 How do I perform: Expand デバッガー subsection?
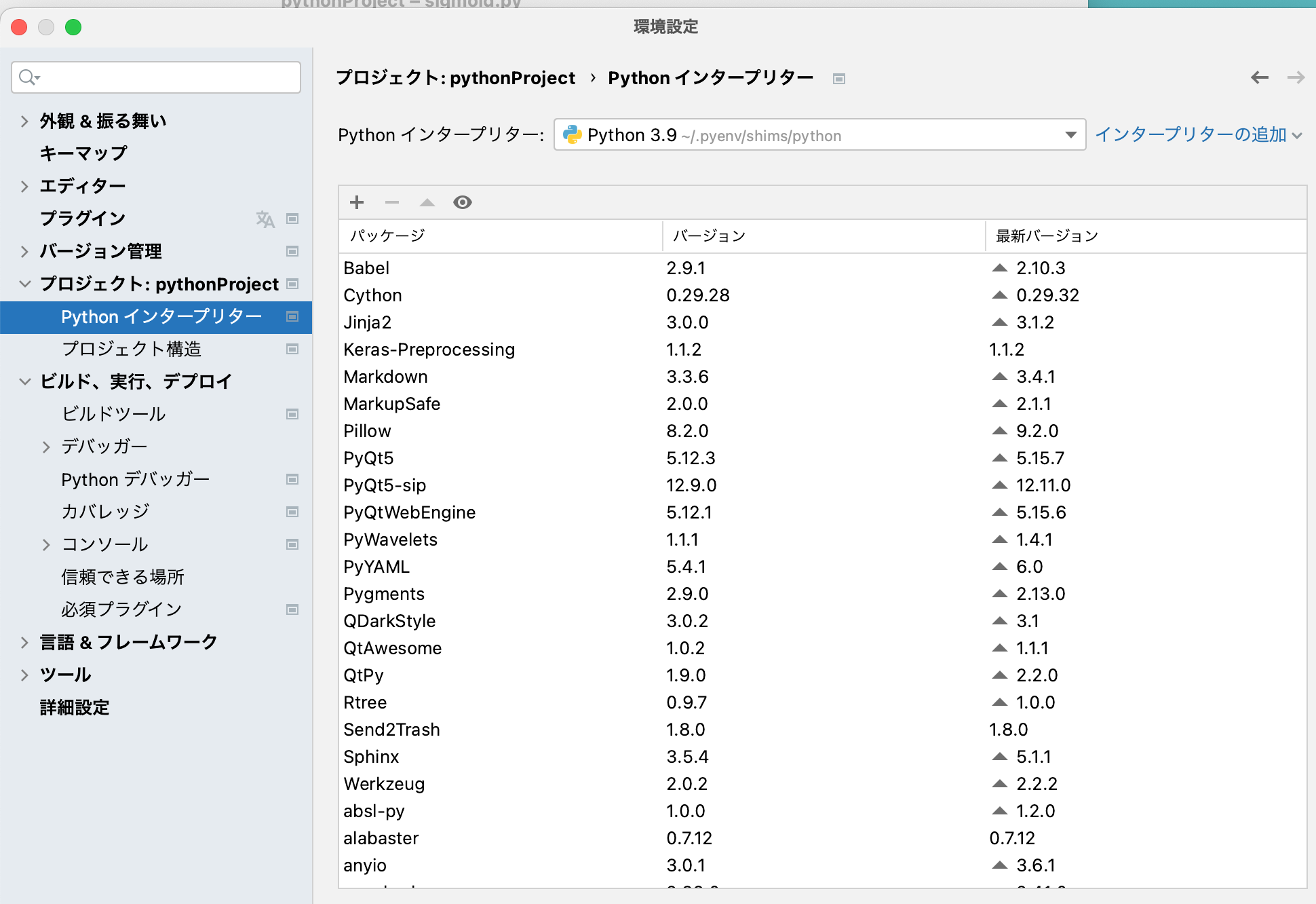[x=46, y=447]
